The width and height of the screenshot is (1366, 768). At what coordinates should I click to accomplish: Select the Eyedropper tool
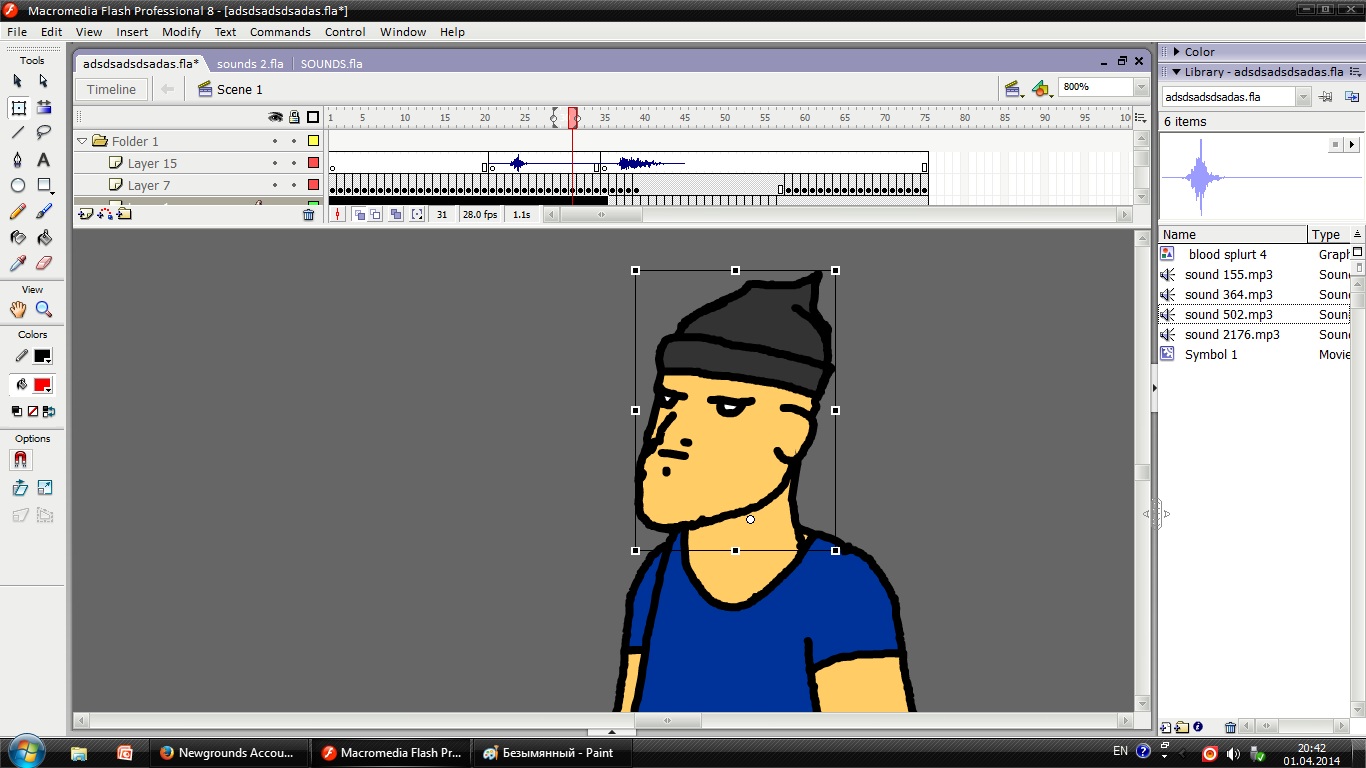(x=18, y=264)
